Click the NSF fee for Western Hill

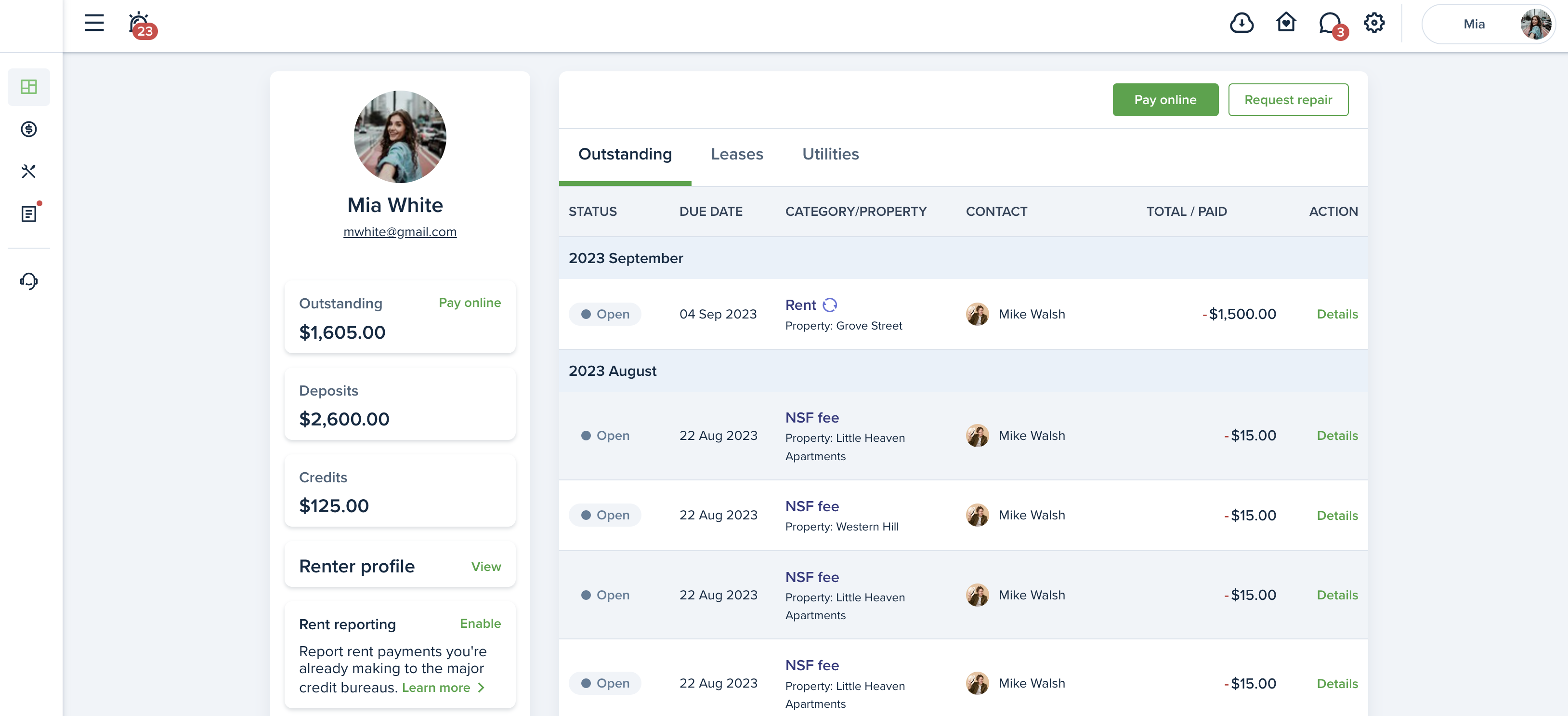[x=812, y=506]
